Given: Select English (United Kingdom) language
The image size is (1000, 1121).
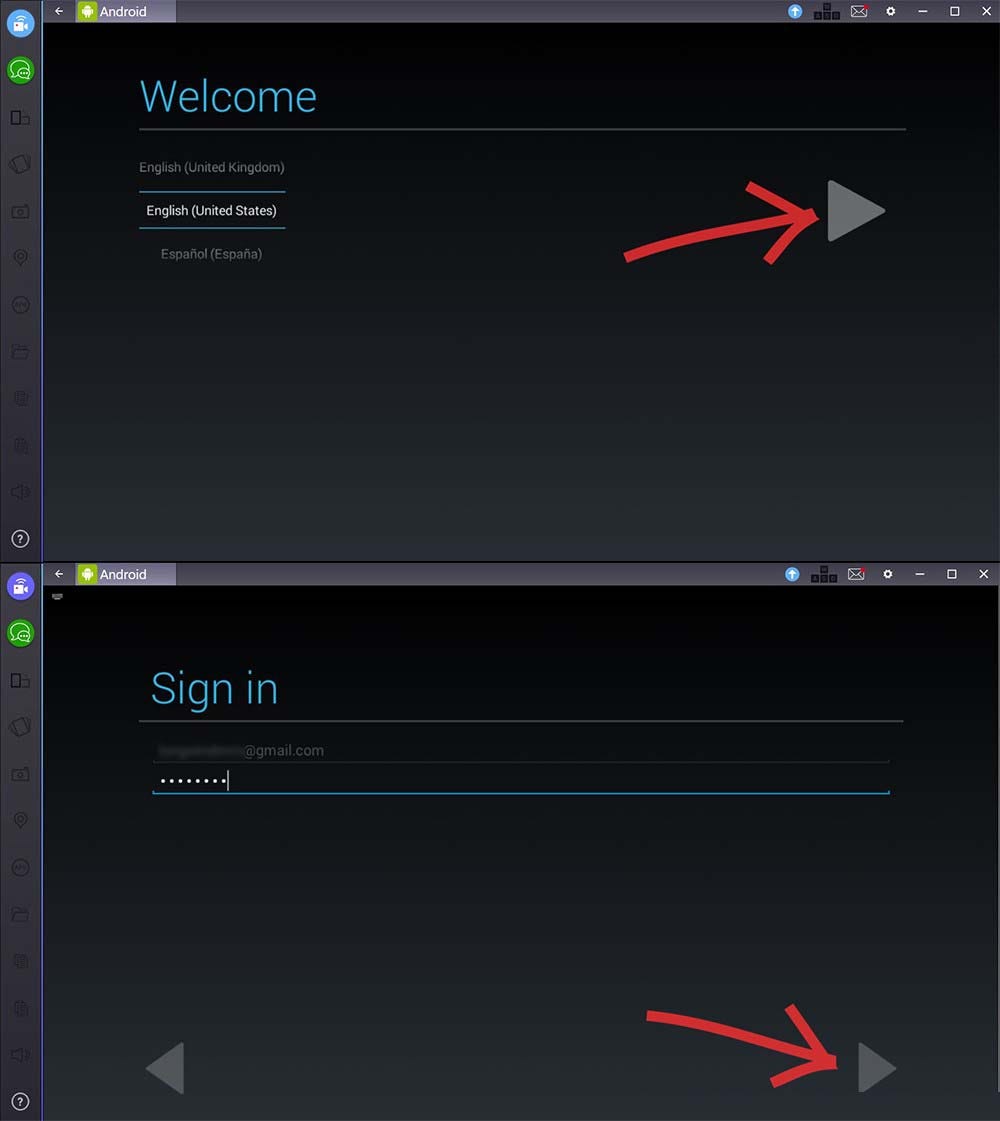Looking at the screenshot, I should click(x=212, y=167).
